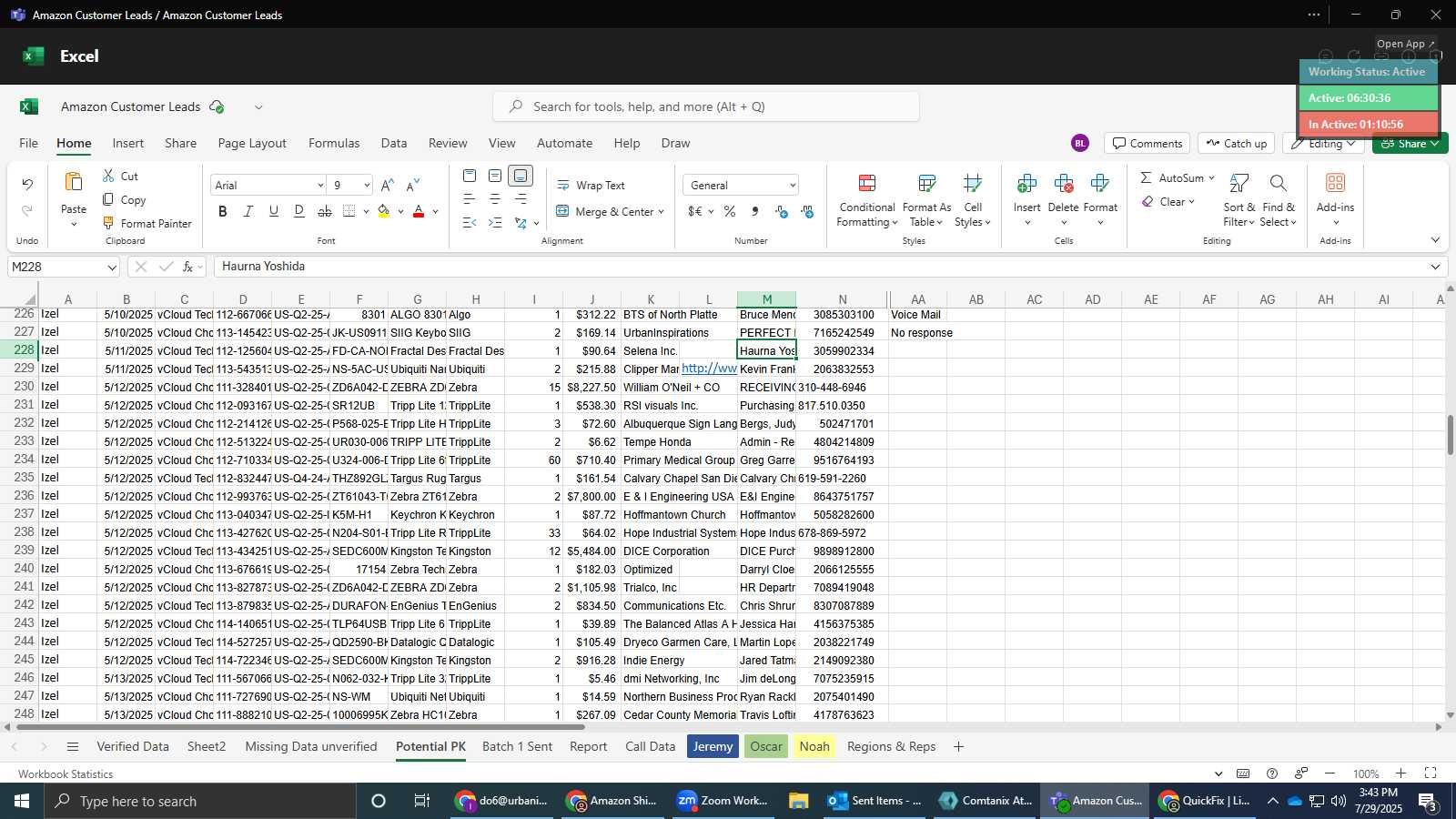Click the Insert cells icon
The height and width of the screenshot is (819, 1456).
click(x=1026, y=185)
